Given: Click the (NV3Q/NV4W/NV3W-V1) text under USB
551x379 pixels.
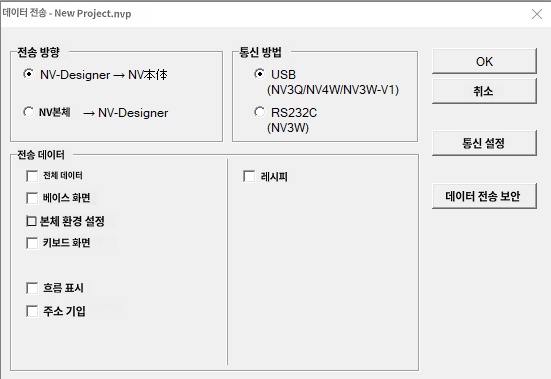Looking at the screenshot, I should point(333,90).
